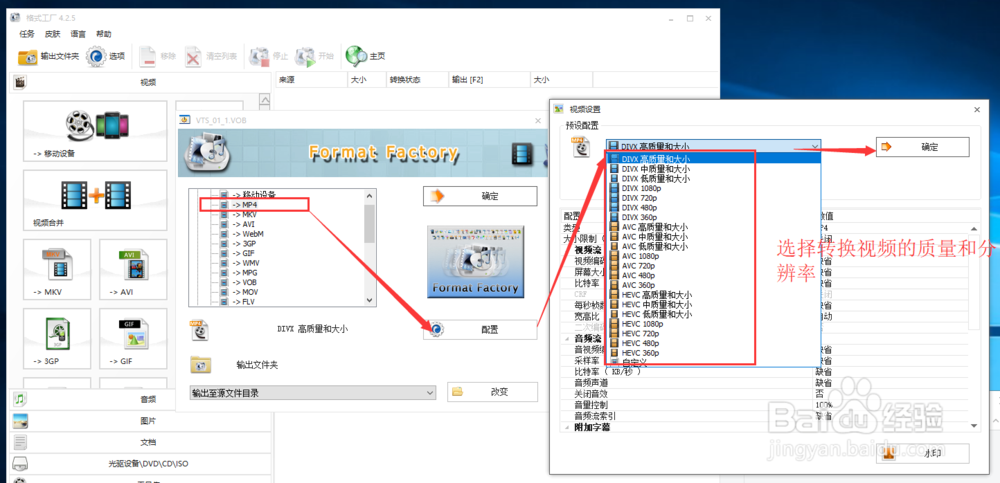Viewport: 1000px width, 483px height.
Task: Click 确定 in the 视频设置 dialog
Action: click(922, 147)
